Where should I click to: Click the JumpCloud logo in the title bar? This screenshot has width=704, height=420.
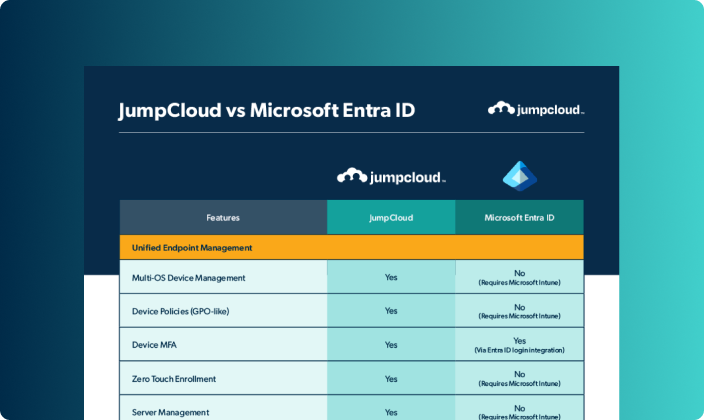click(x=536, y=109)
